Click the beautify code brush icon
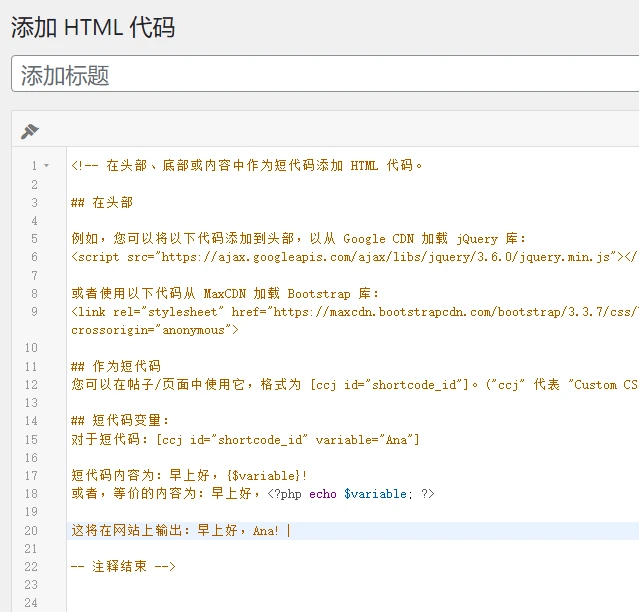Screen dimensions: 639x612 (x=29, y=131)
